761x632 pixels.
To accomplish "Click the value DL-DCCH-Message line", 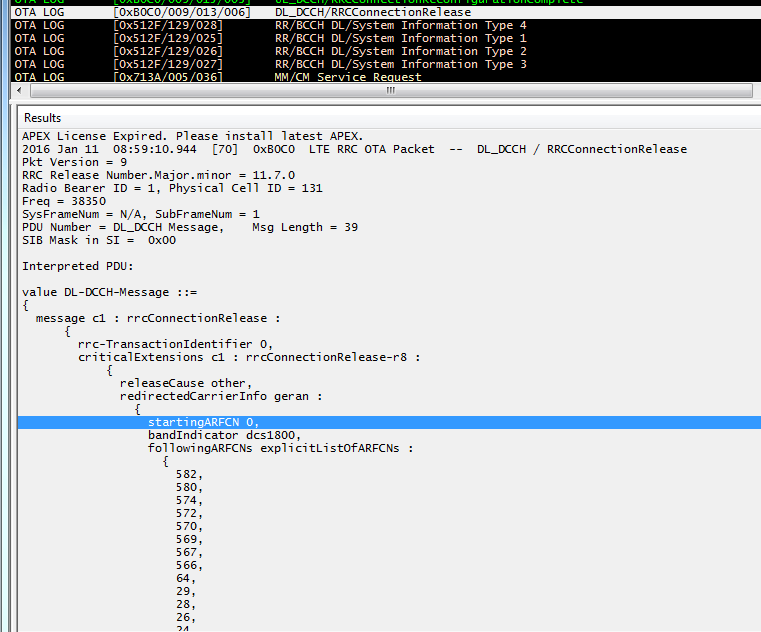I will (x=110, y=292).
